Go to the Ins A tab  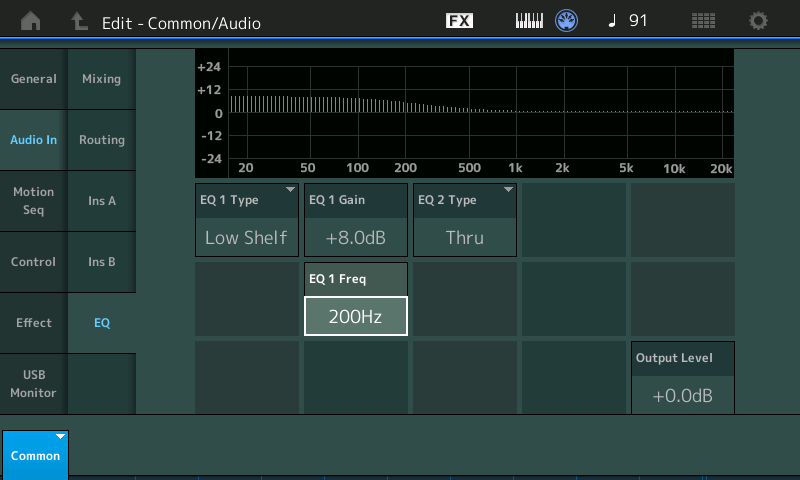click(x=101, y=201)
